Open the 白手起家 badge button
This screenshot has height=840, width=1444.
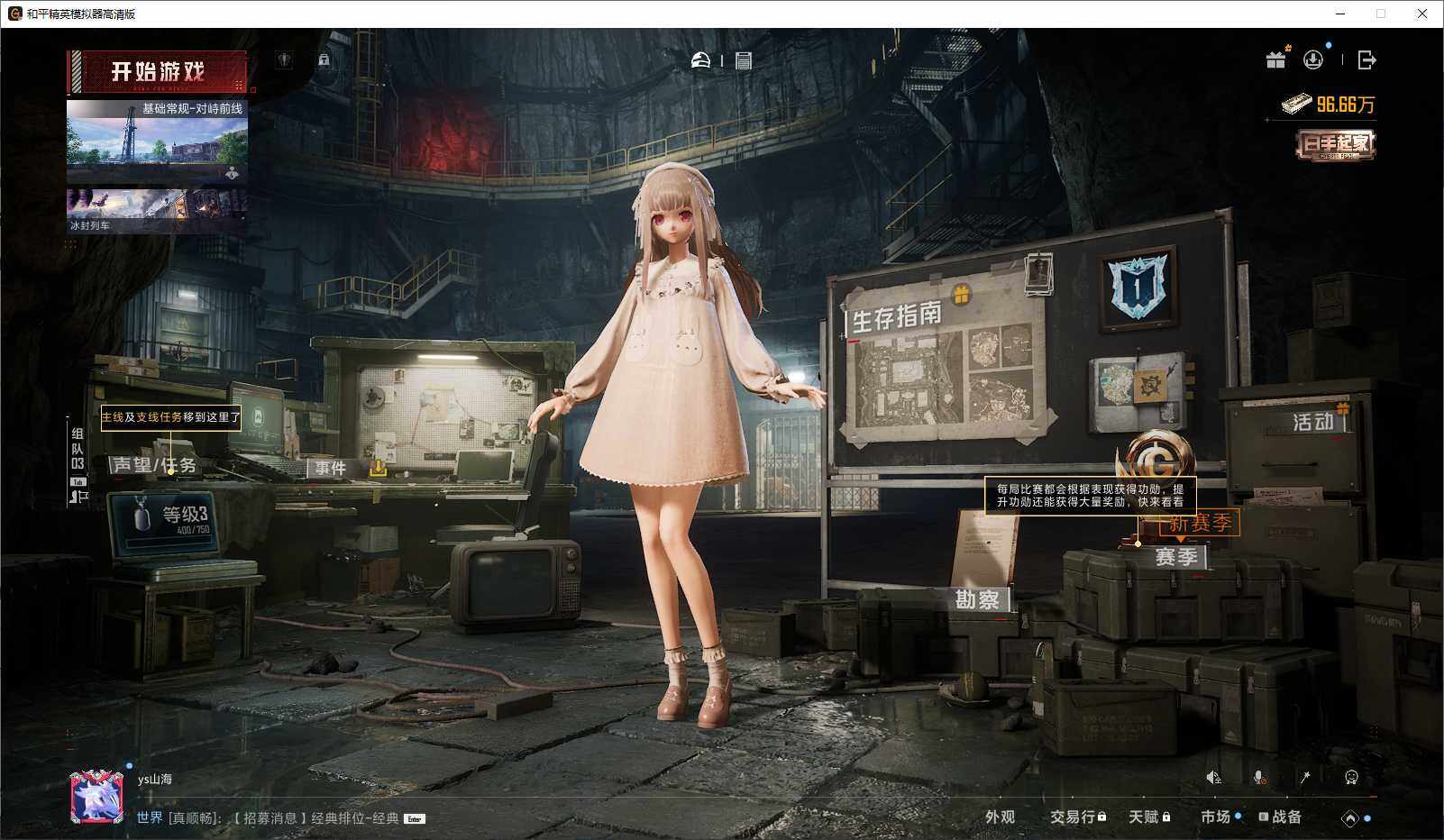pyautogui.click(x=1336, y=144)
